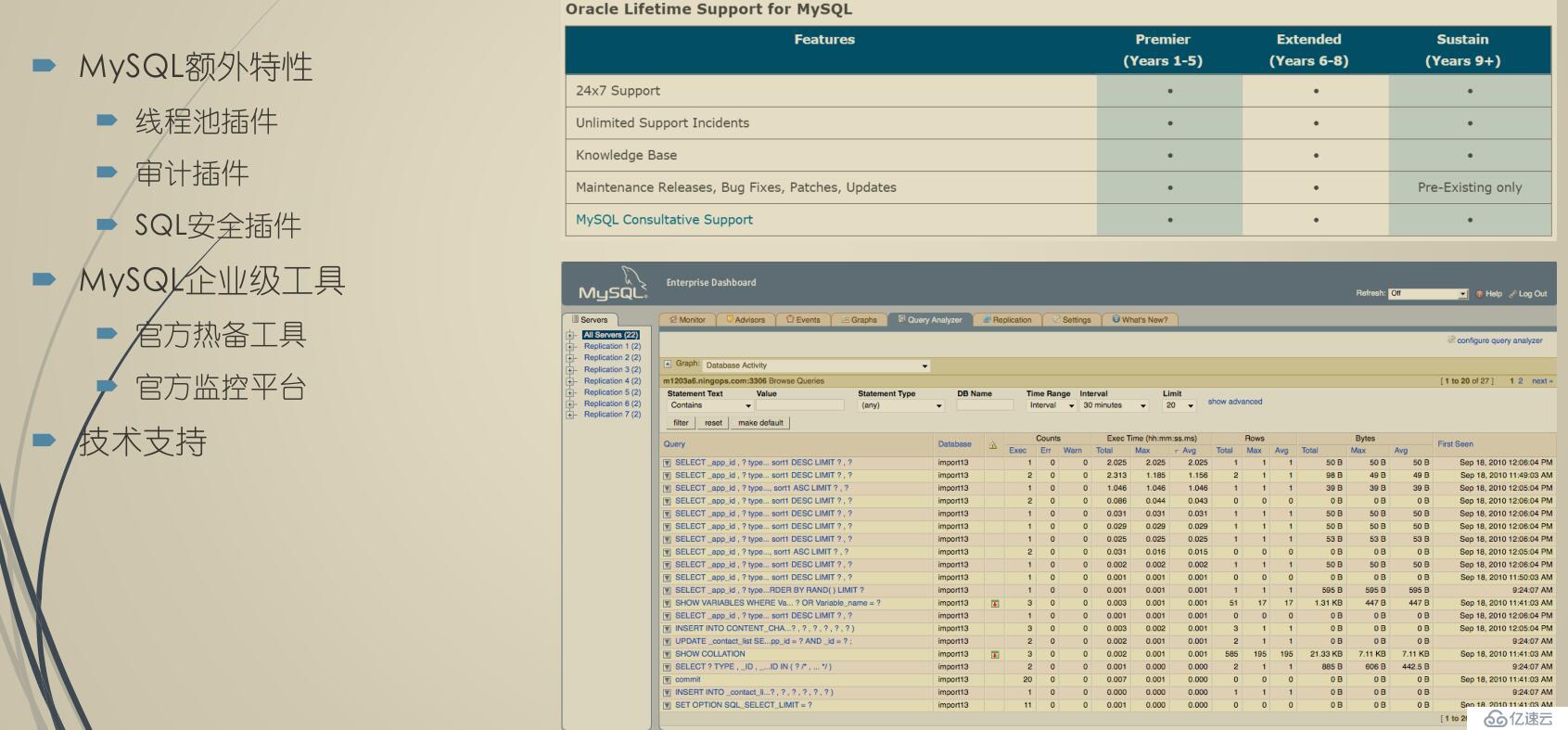Expand Replication 3 tree node

coord(571,369)
